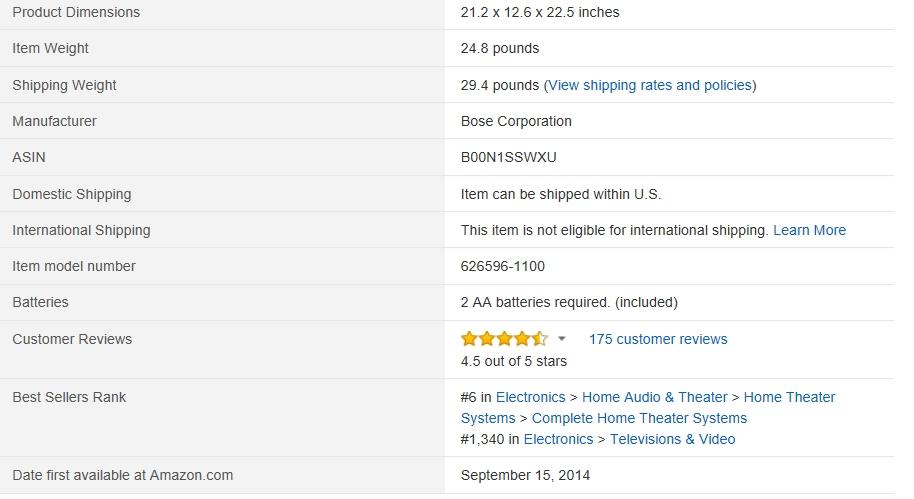914x499 pixels.
Task: Click the ASIN value B00N1SSWXU
Action: pyautogui.click(x=508, y=157)
